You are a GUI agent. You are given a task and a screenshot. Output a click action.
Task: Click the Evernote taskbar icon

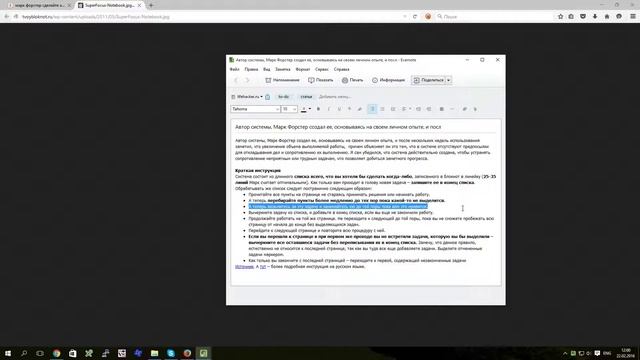click(203, 353)
